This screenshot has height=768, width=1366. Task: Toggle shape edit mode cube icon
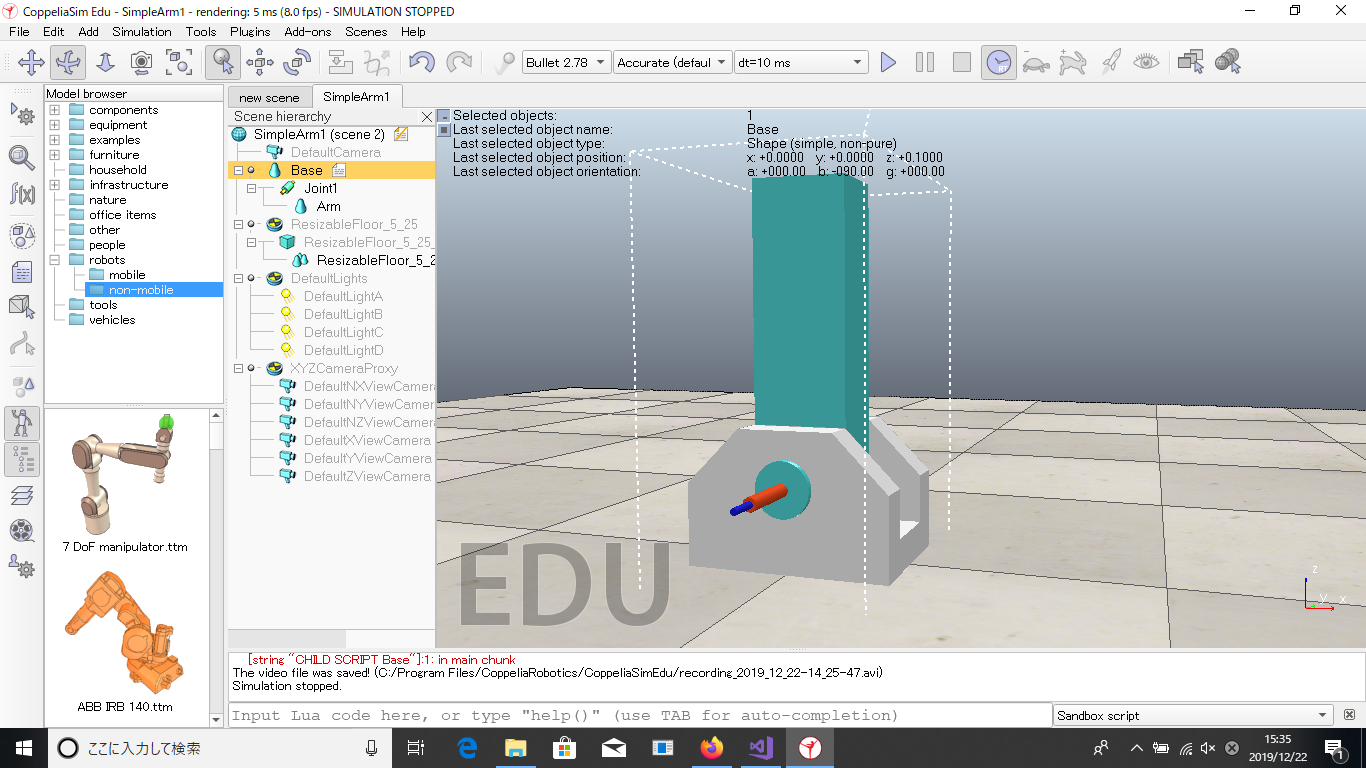click(x=22, y=306)
